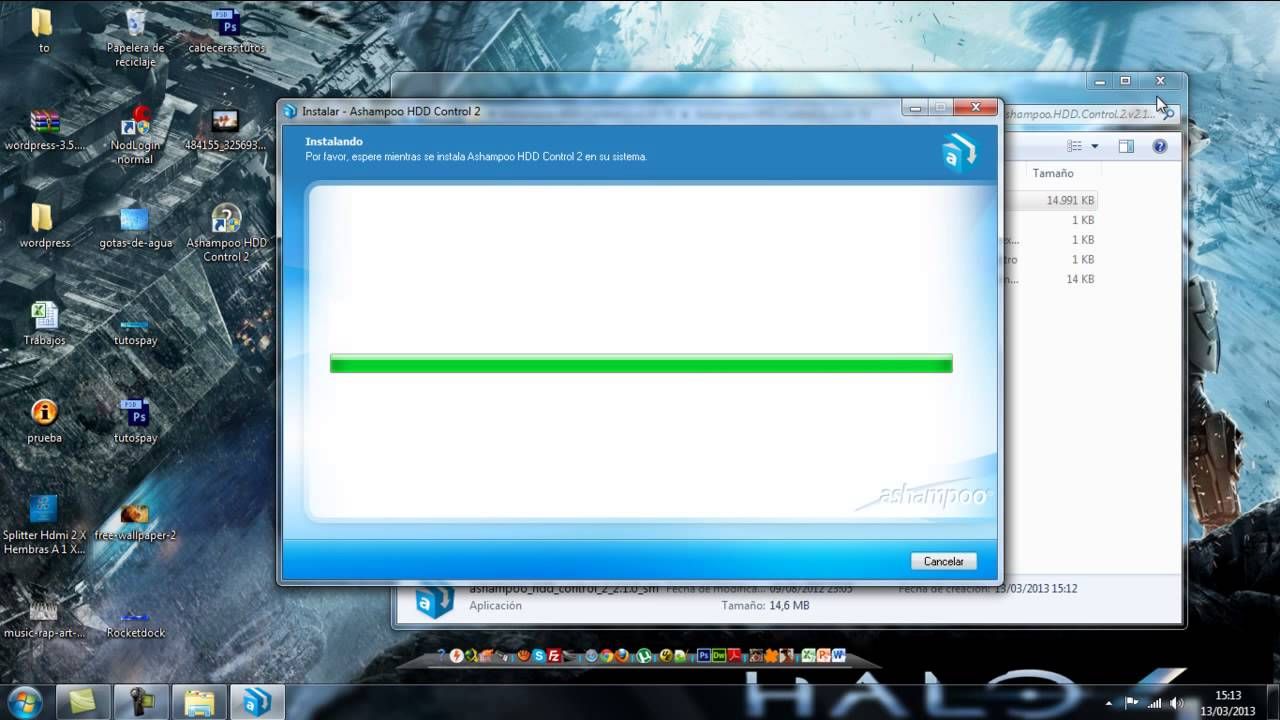Click the application icon in Explorer details pane

[x=435, y=600]
